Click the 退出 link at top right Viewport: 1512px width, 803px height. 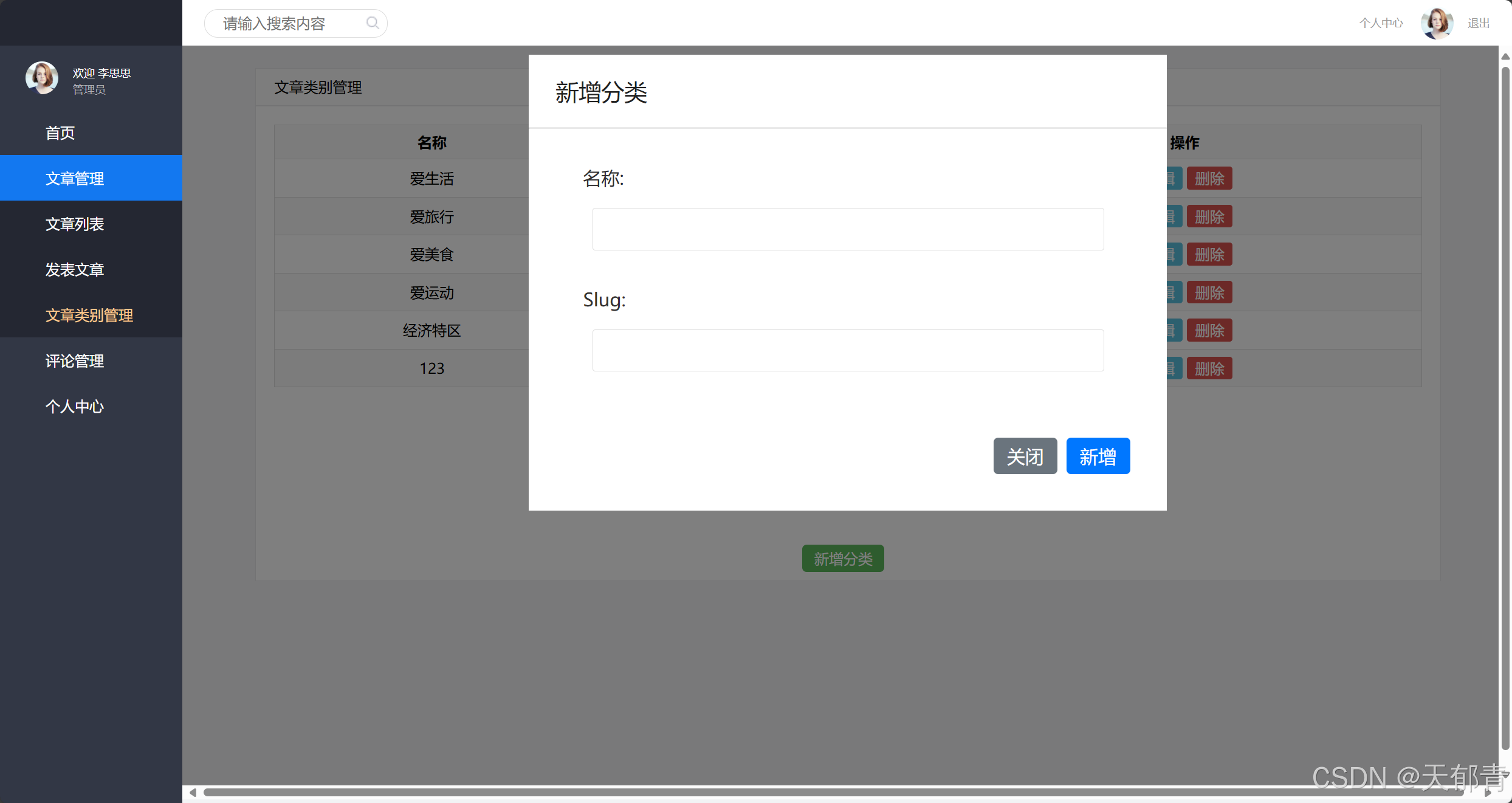coord(1479,23)
